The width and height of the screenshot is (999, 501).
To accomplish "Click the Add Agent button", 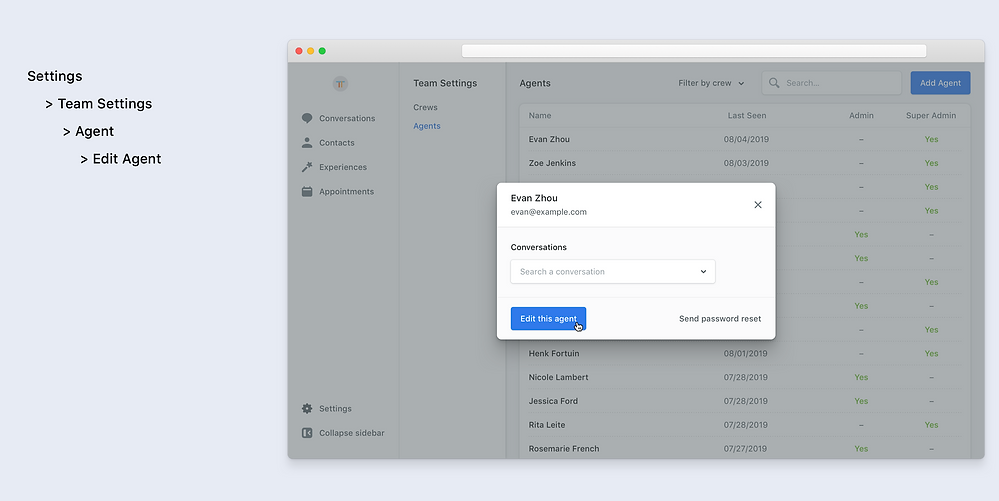I will coord(940,83).
